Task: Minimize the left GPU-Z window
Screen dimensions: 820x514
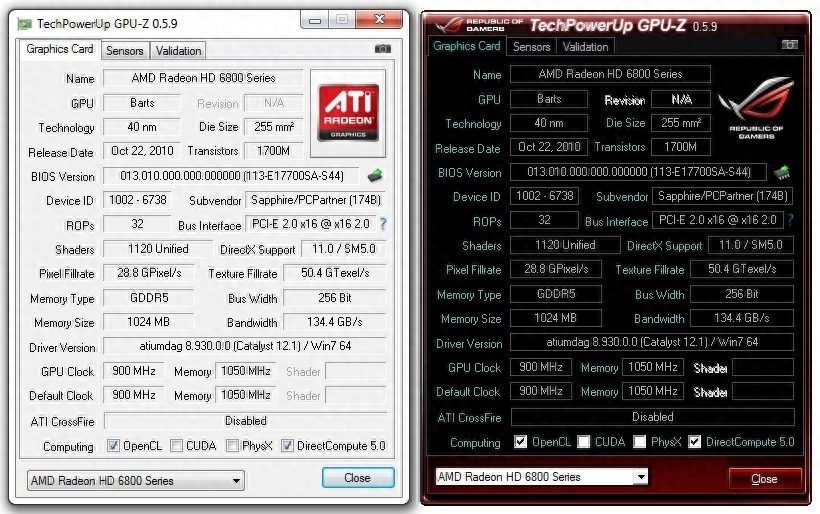Action: [315, 20]
